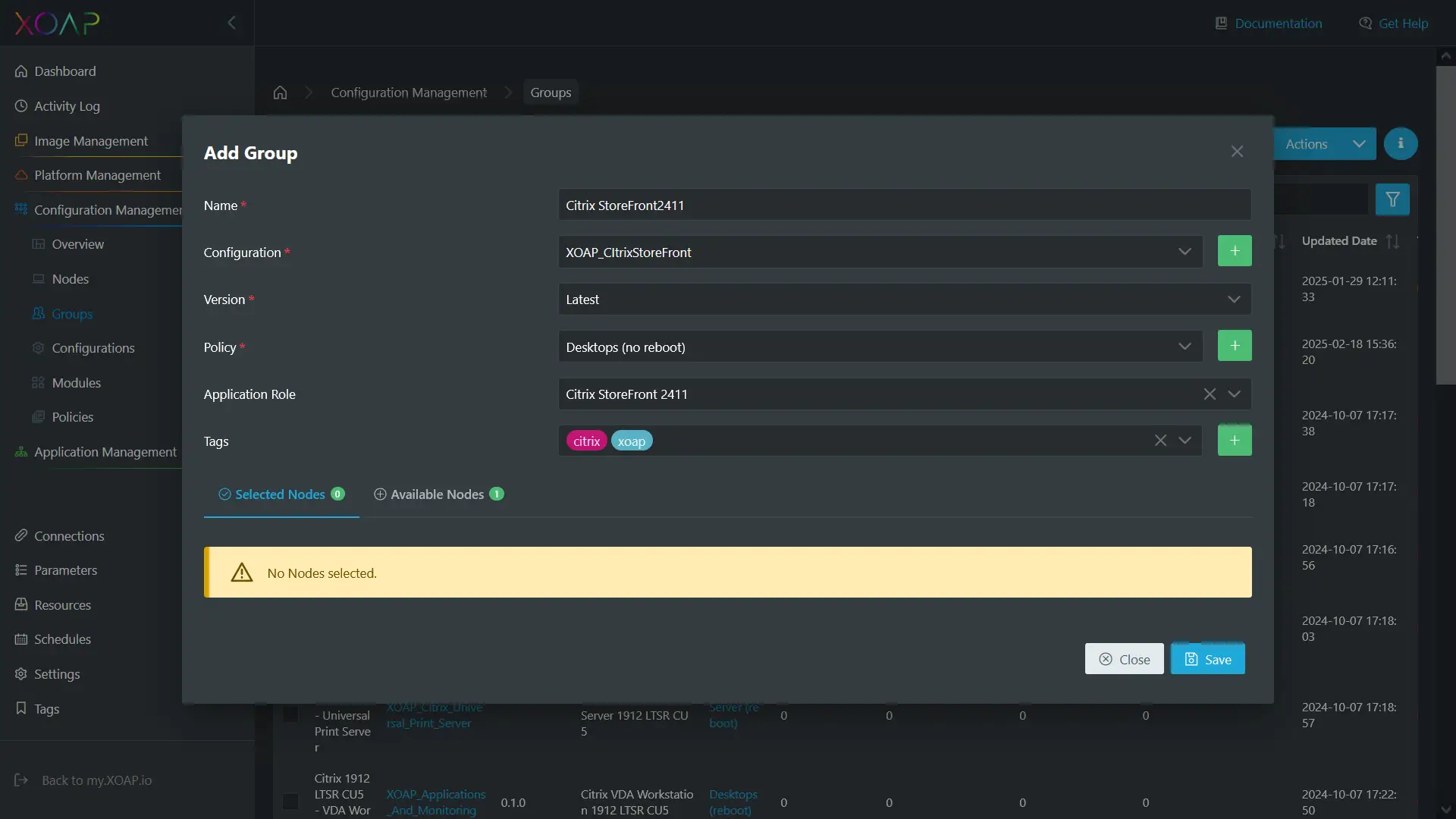
Task: Click the home breadcrumb icon
Action: pos(280,93)
